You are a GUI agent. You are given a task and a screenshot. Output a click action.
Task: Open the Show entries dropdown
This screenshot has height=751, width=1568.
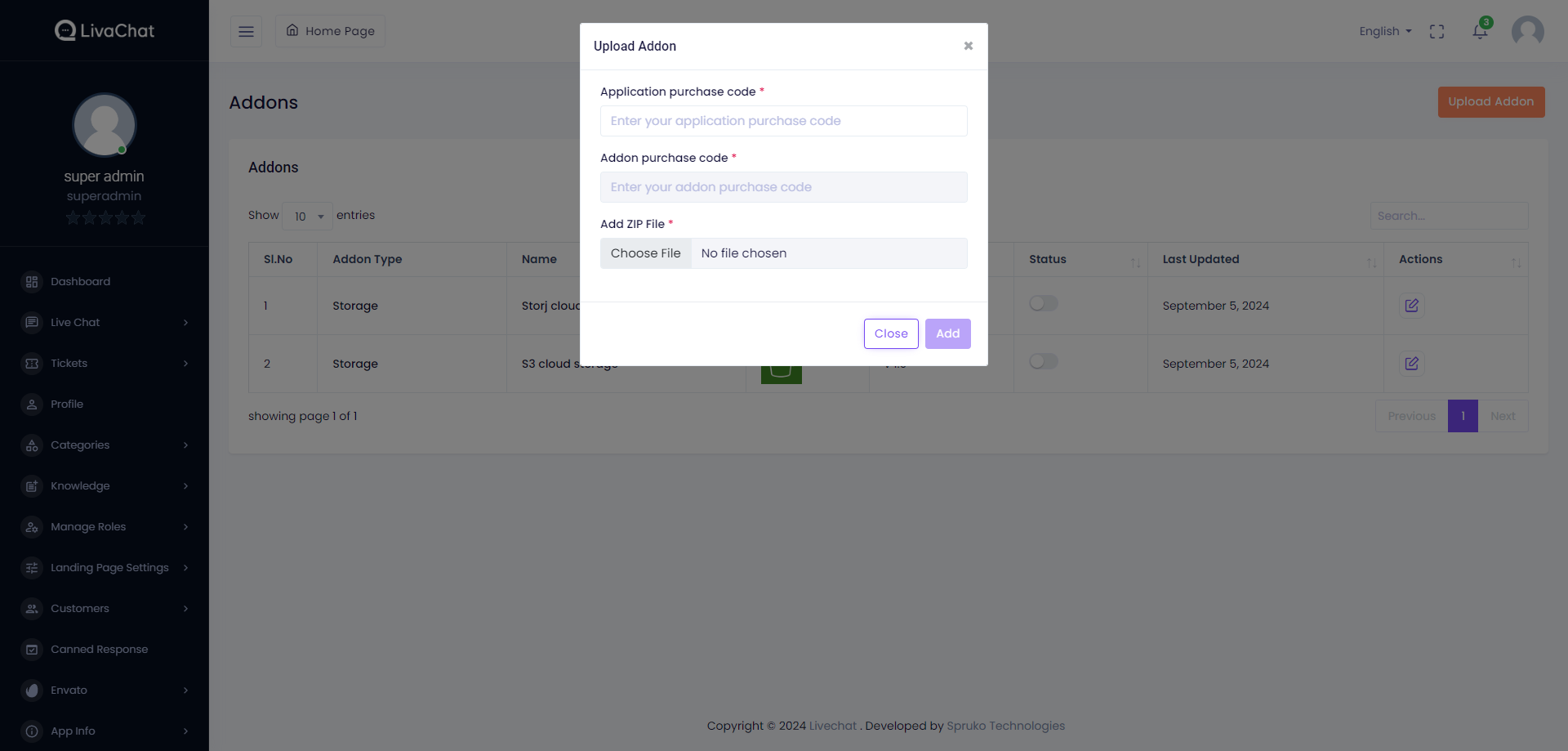[306, 216]
